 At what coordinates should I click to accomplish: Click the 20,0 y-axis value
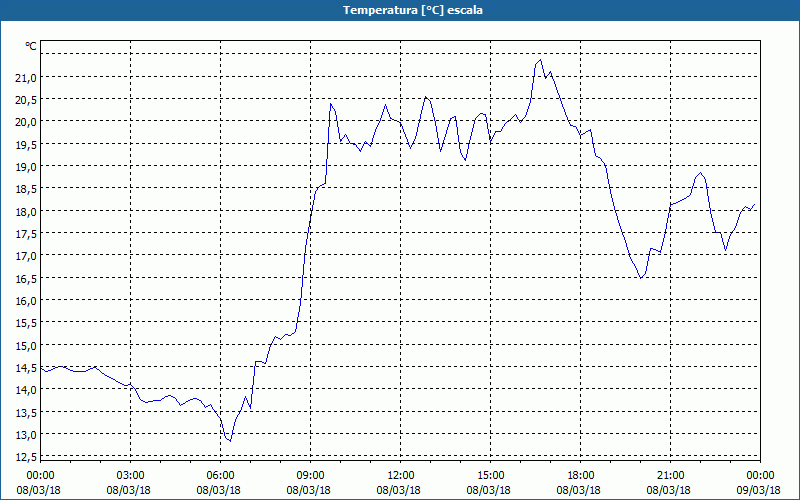tap(26, 122)
